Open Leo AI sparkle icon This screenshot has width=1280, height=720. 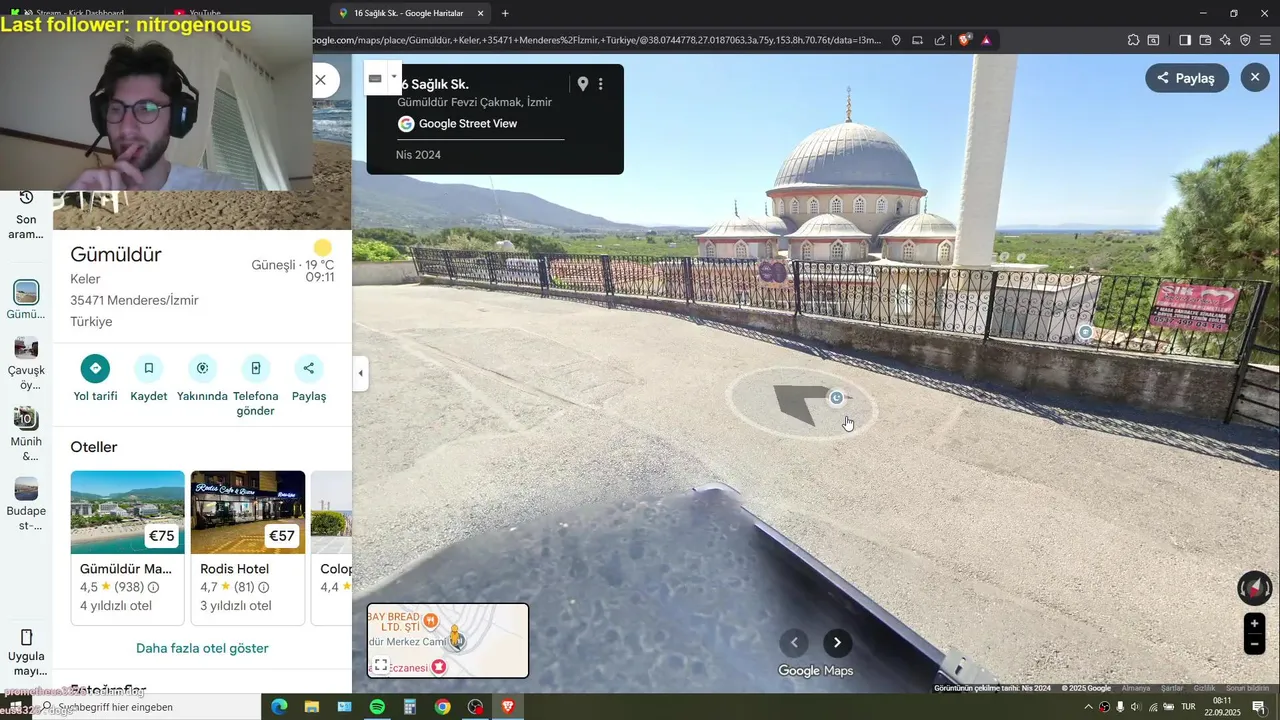pyautogui.click(x=1225, y=40)
